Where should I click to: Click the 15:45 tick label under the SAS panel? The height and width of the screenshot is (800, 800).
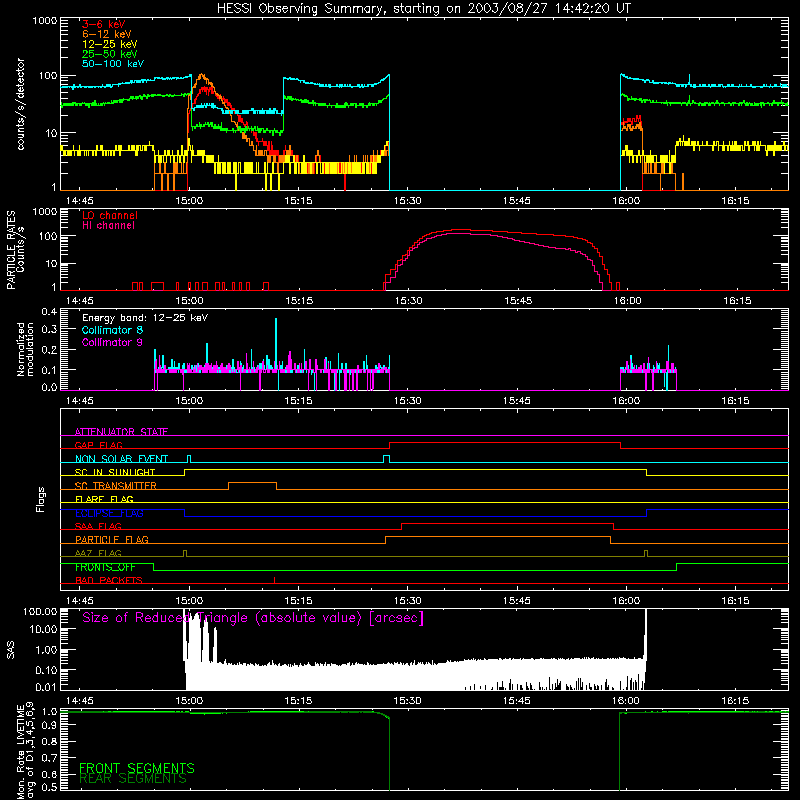[517, 701]
